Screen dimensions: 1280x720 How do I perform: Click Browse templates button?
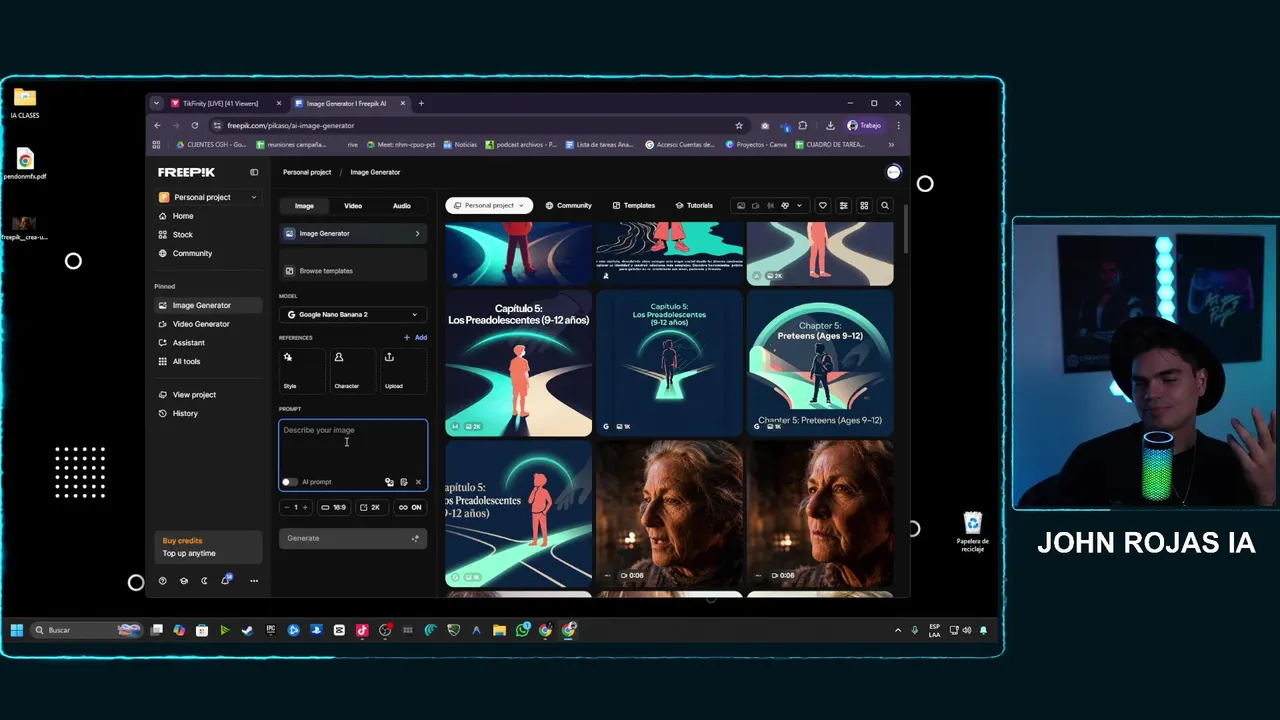[x=353, y=271]
